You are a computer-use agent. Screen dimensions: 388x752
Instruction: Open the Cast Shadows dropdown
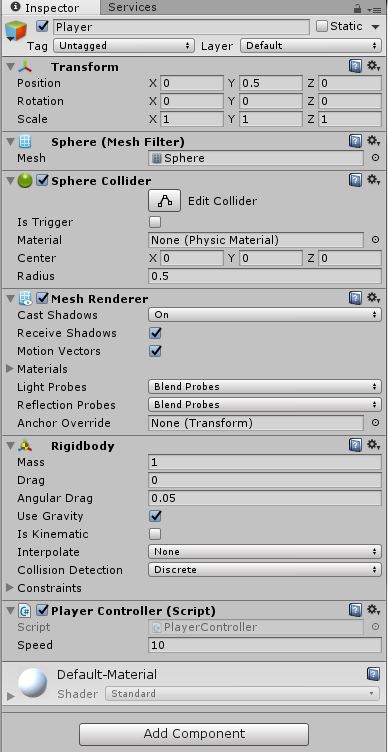point(265,315)
